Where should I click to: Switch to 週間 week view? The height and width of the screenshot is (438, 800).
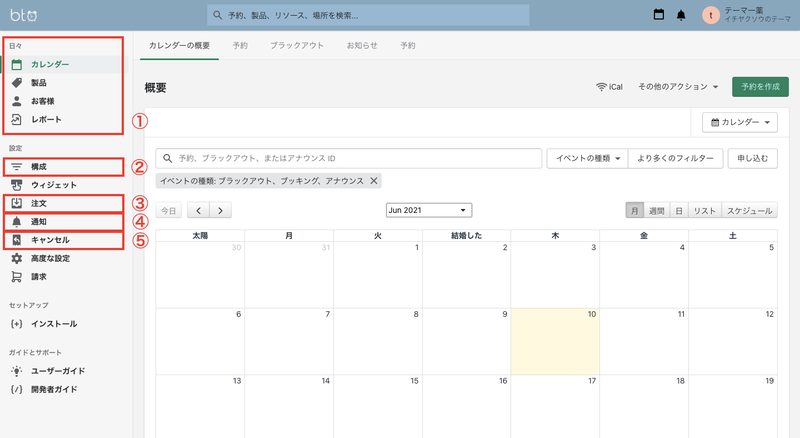(657, 210)
